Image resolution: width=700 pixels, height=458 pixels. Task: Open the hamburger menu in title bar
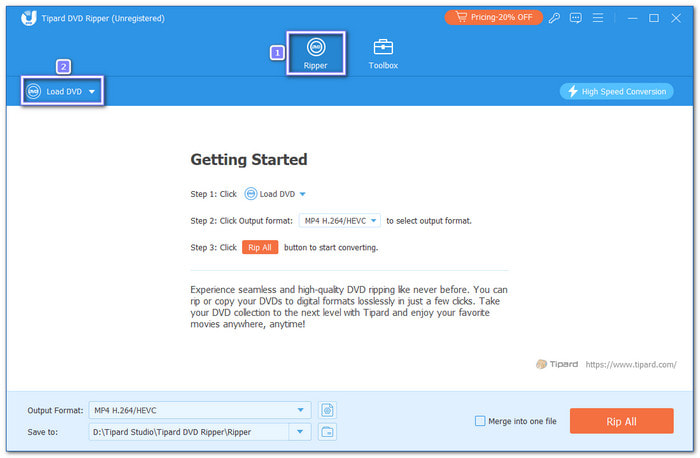tap(598, 18)
